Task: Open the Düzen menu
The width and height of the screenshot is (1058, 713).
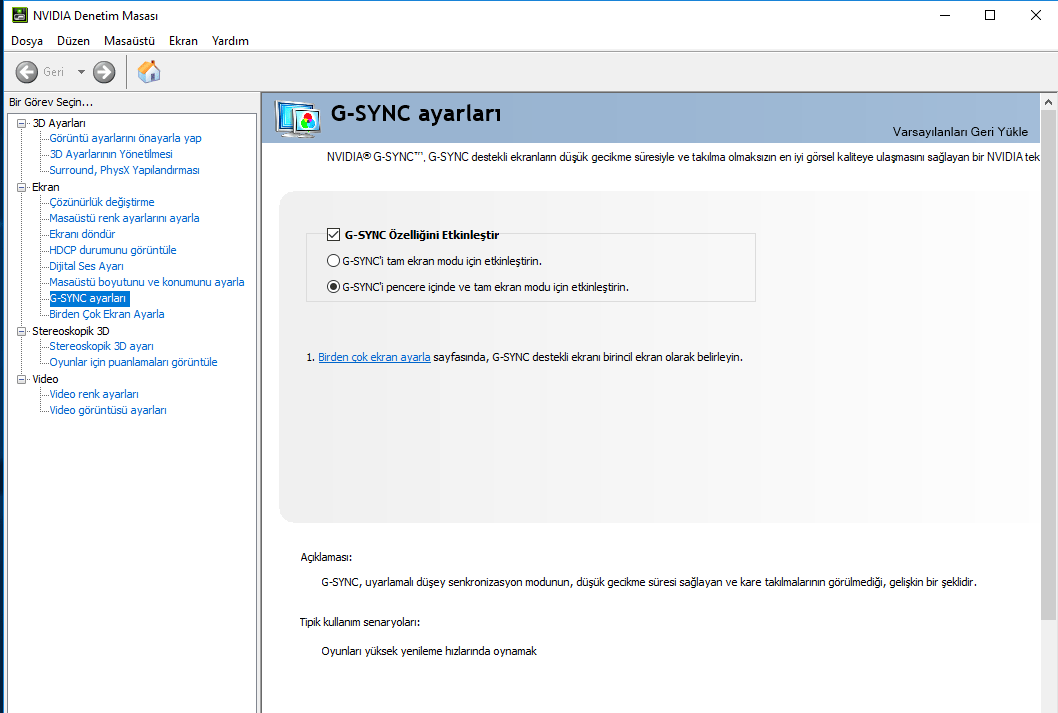Action: (x=74, y=41)
